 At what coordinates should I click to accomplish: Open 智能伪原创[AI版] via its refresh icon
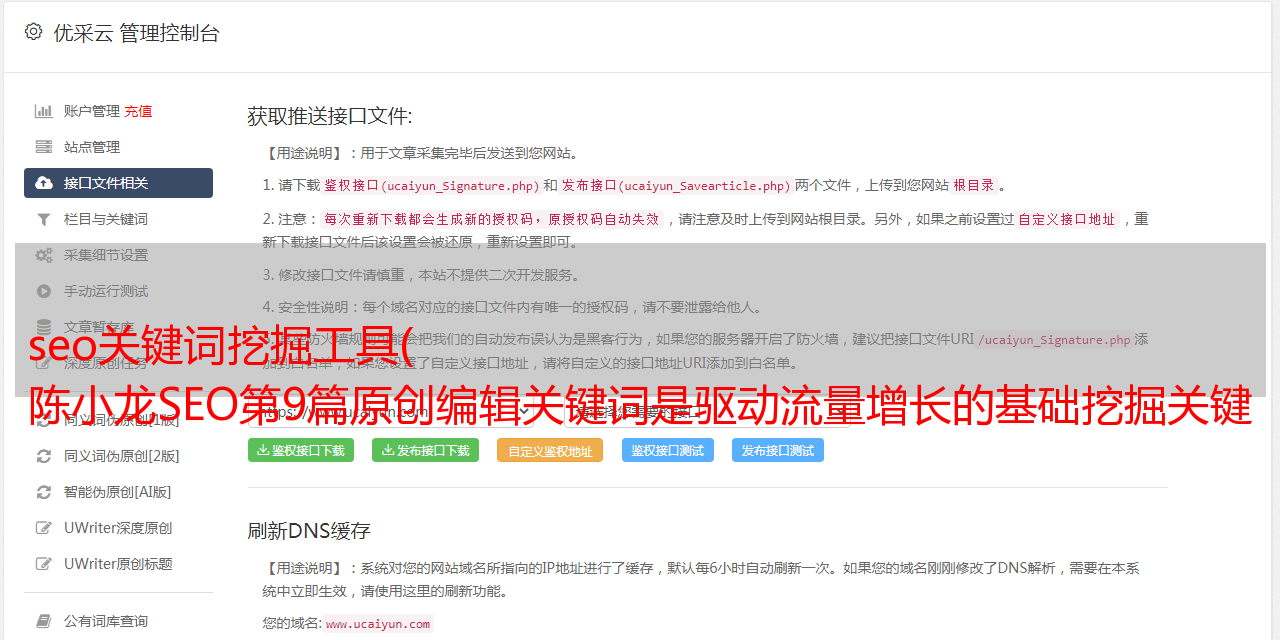click(44, 492)
